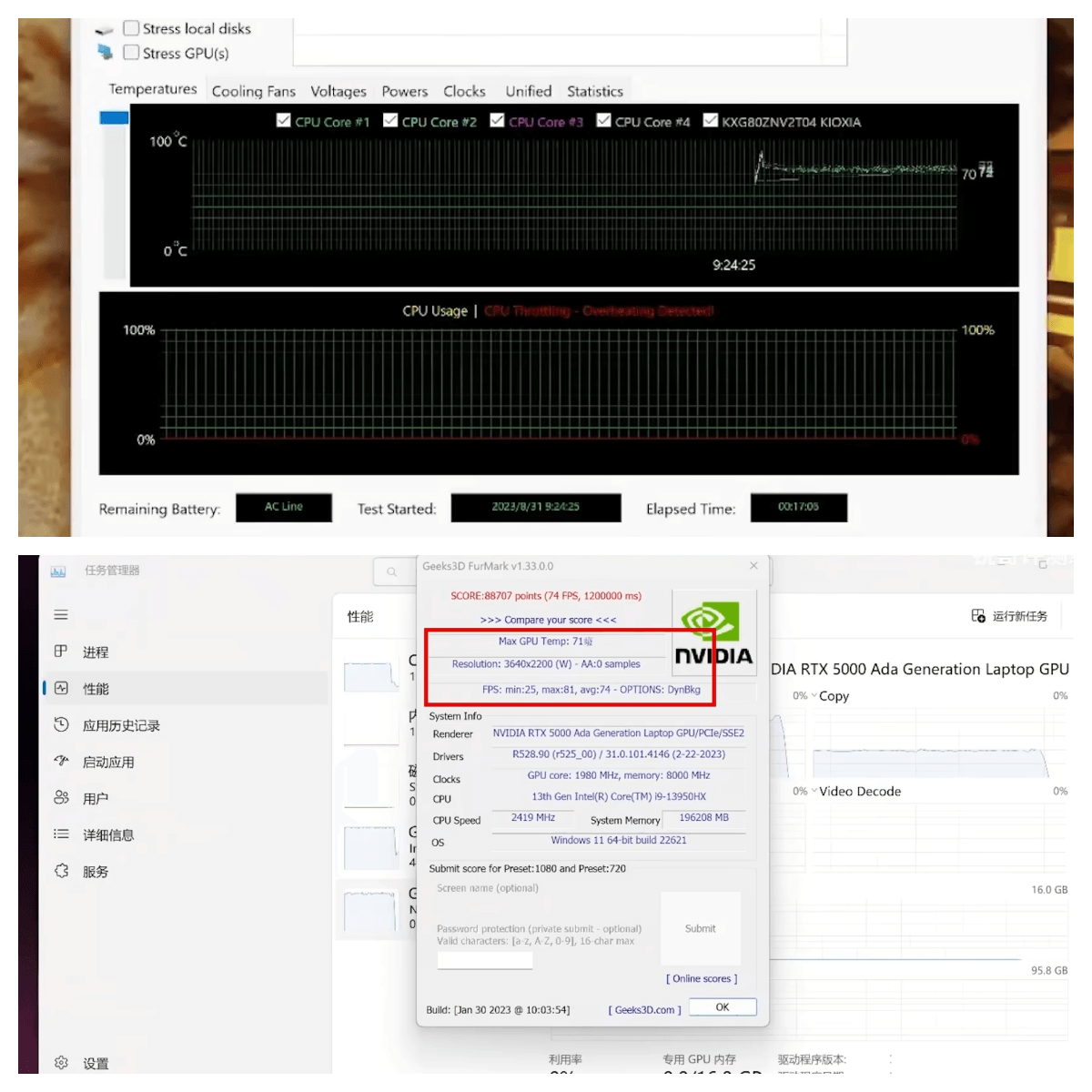The width and height of the screenshot is (1092, 1092).
Task: Toggle the KXG80ZNV2T04 KIOXIA sensor checkbox
Action: [x=711, y=121]
